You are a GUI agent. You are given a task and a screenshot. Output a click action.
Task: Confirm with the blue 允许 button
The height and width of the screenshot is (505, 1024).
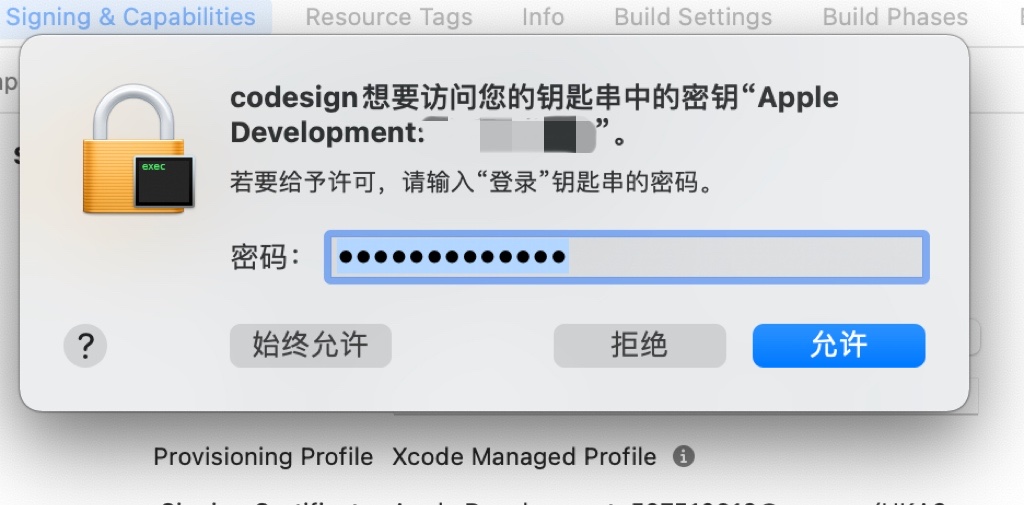839,346
